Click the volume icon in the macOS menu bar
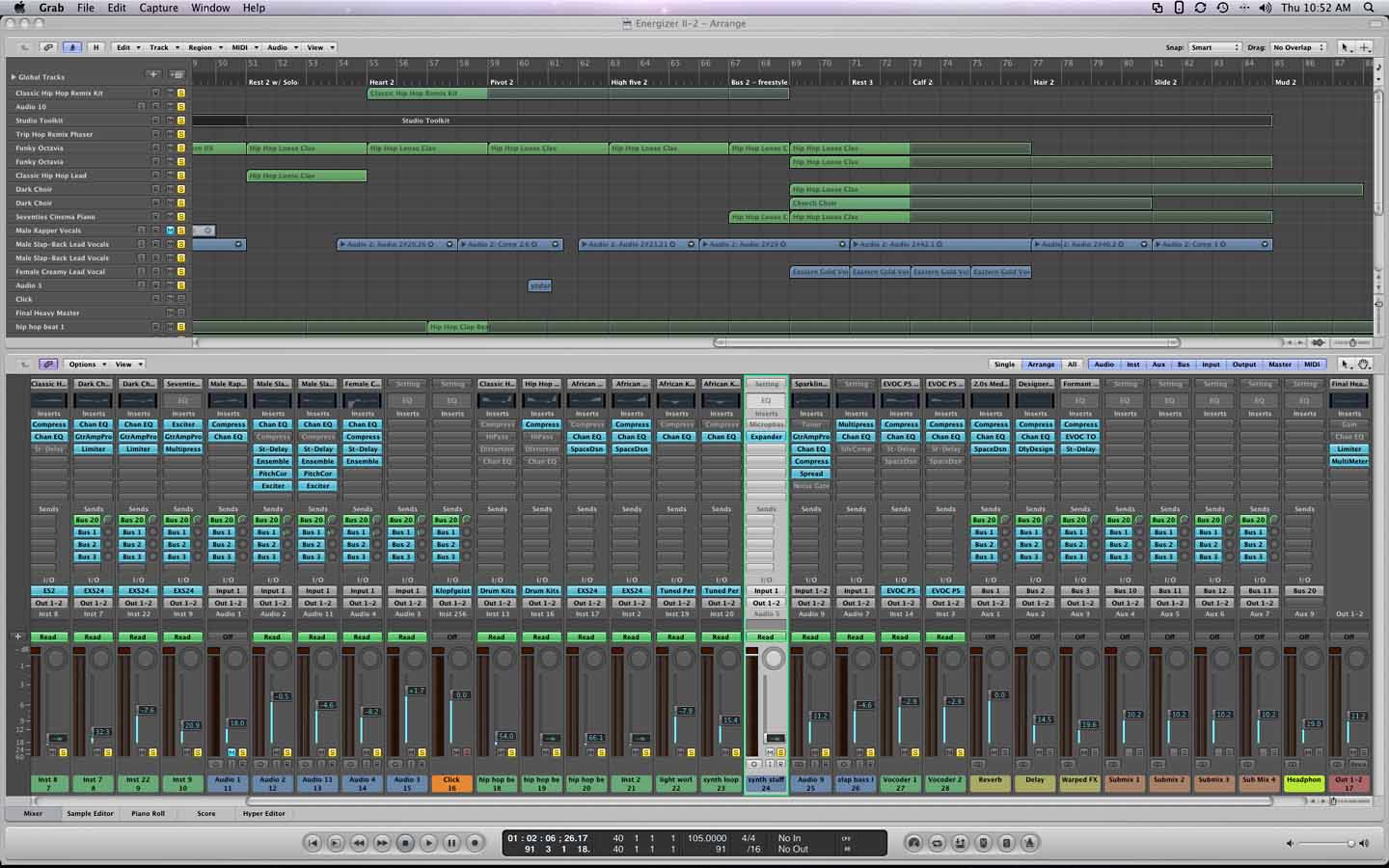This screenshot has width=1389, height=868. coord(1265,8)
